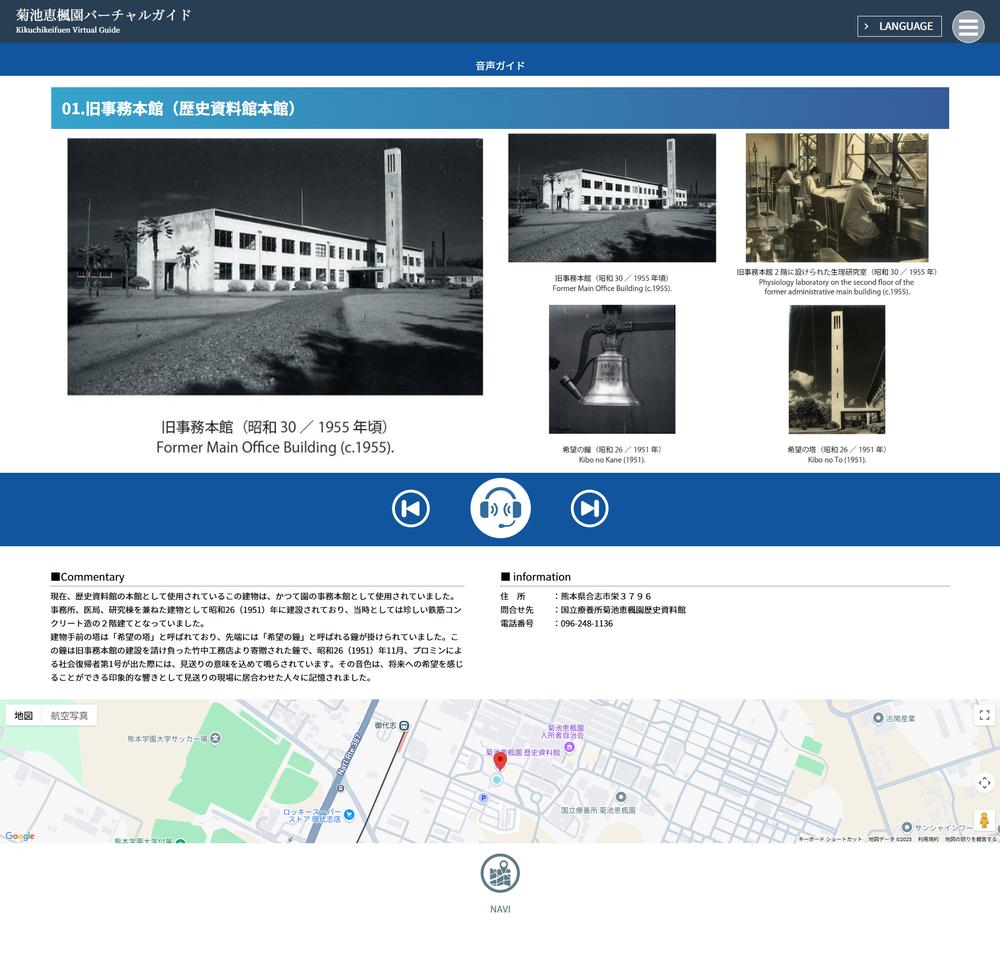This screenshot has height=955, width=1000.
Task: Click the 入所者自治会 purple marker
Action: point(570,746)
